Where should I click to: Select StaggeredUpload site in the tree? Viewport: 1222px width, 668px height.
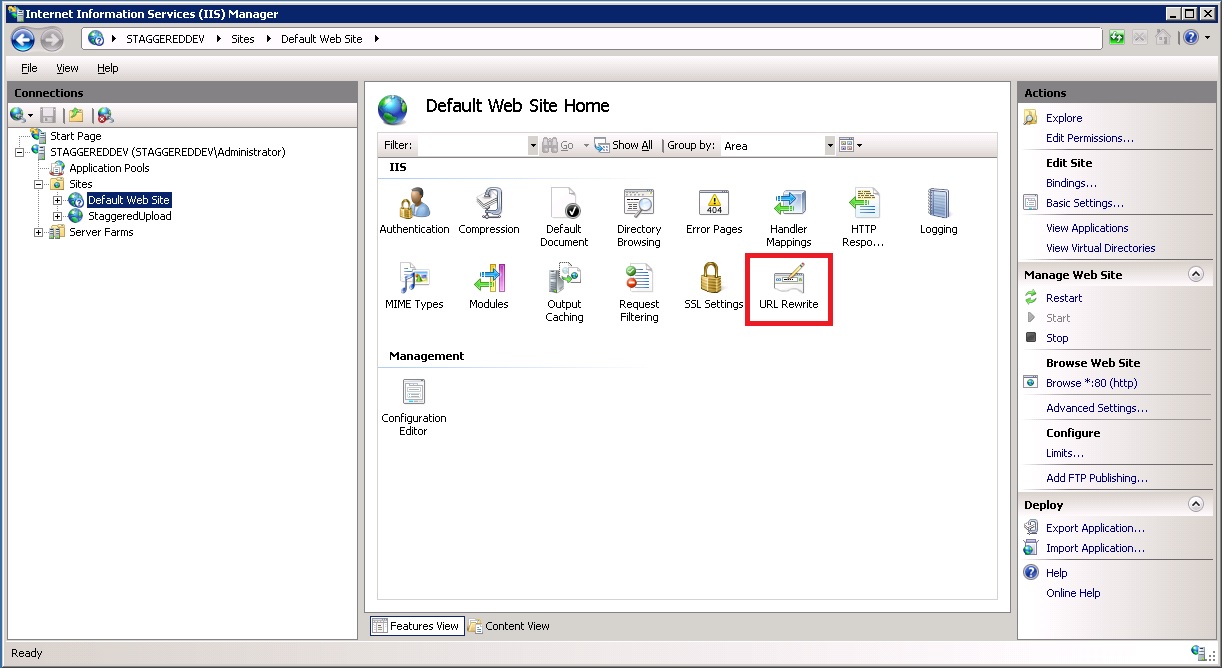click(129, 216)
